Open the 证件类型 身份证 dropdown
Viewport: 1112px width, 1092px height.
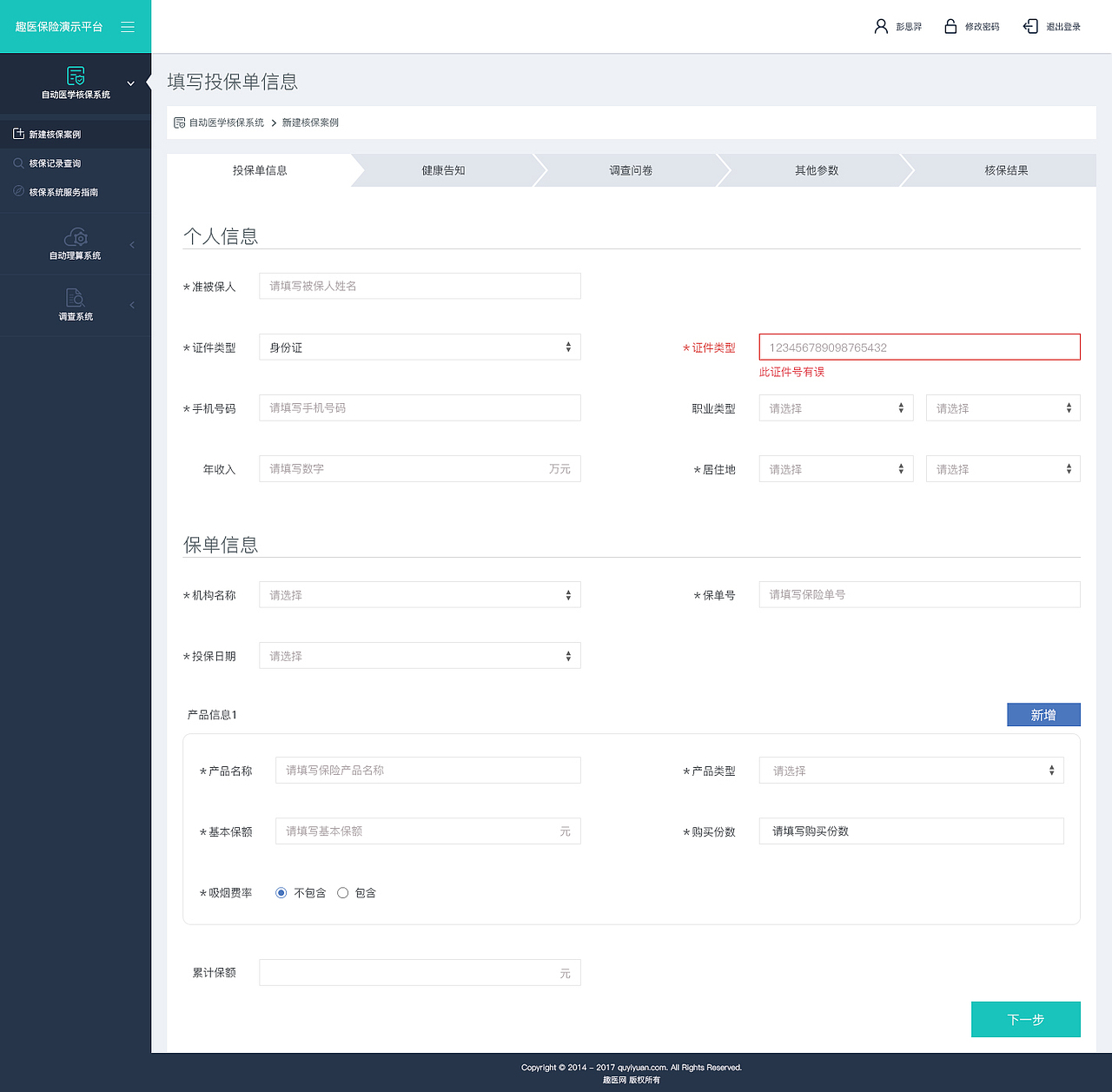[x=420, y=347]
